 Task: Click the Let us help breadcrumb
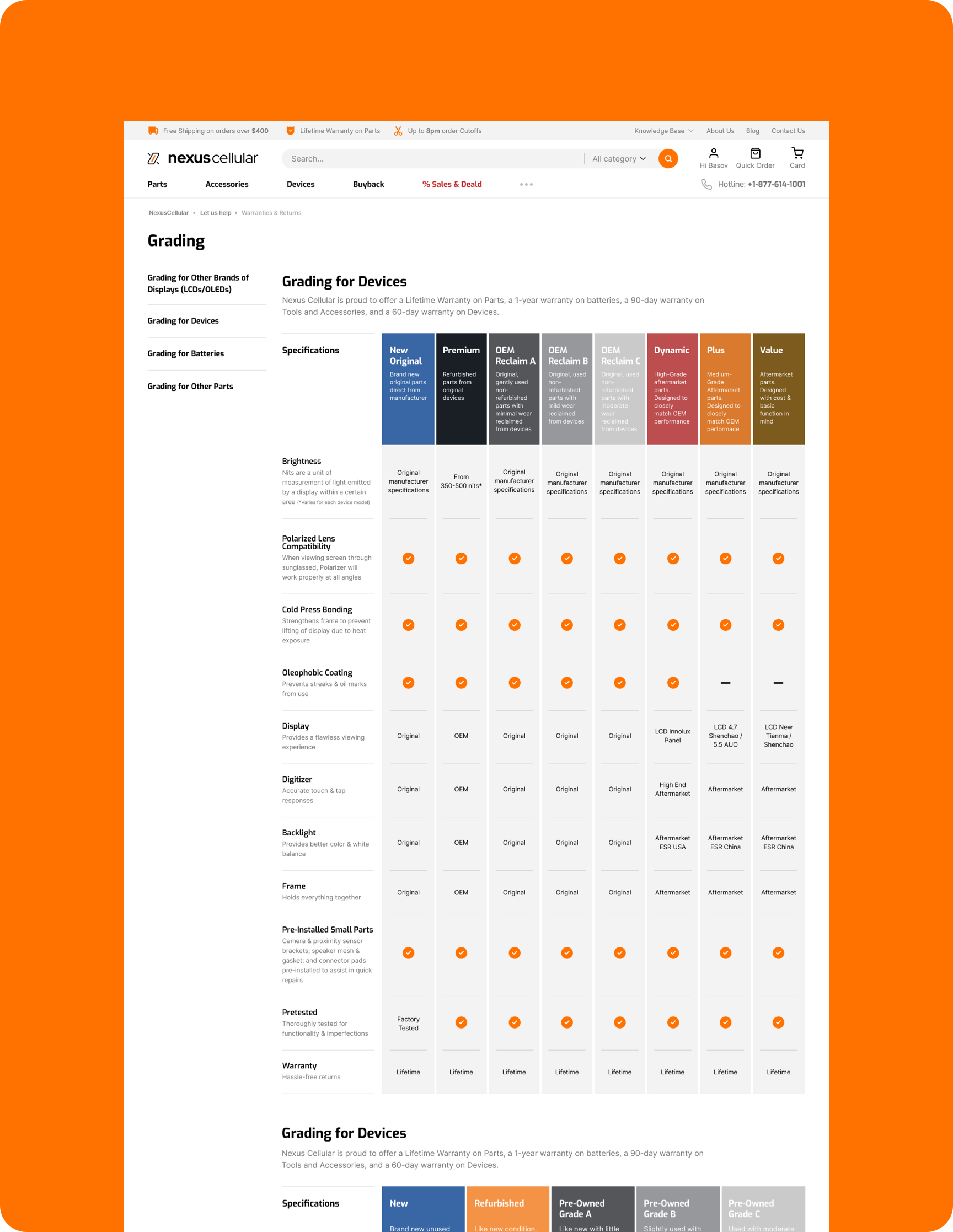[216, 213]
